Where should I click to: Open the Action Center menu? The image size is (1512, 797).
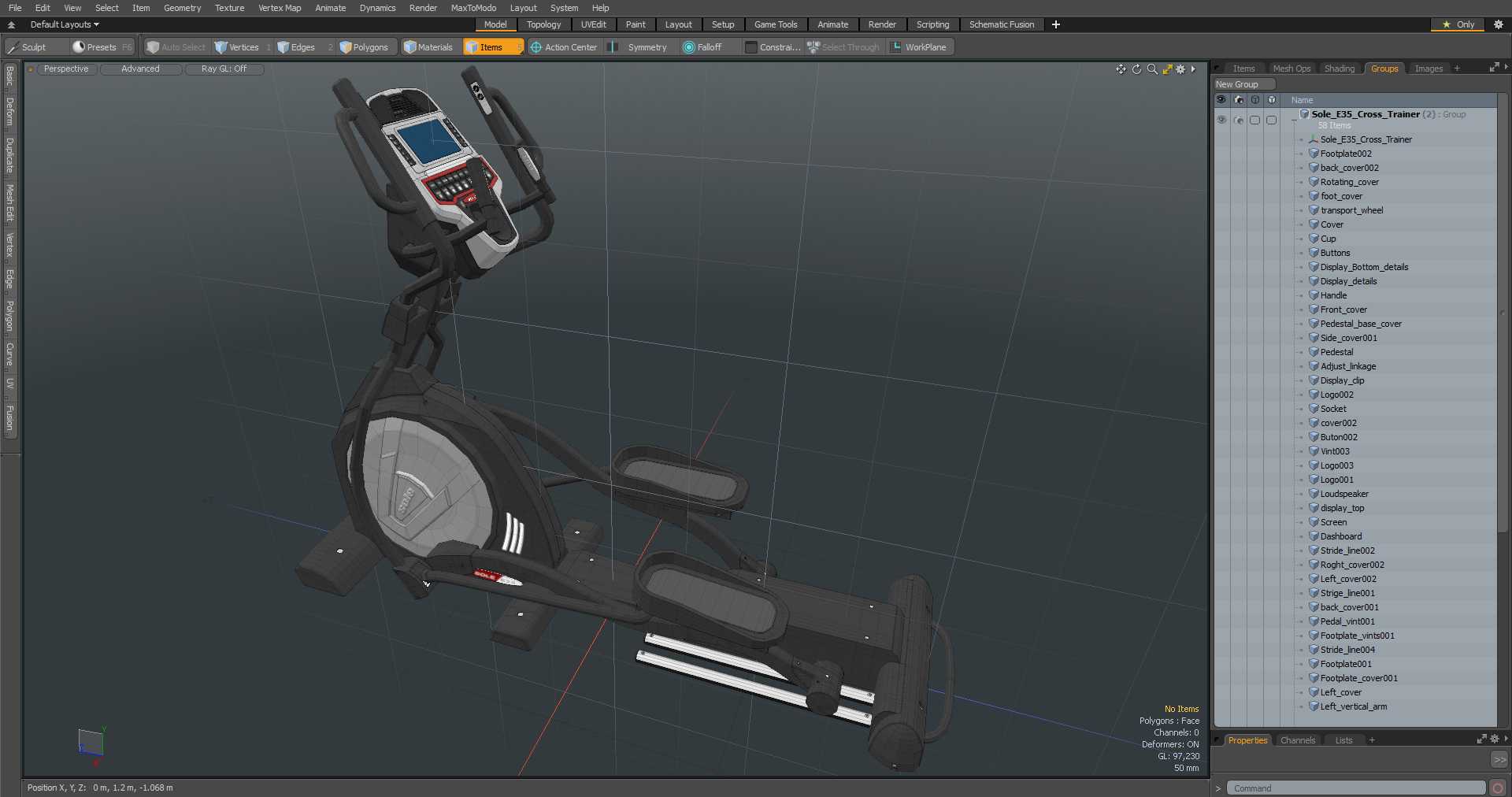click(x=565, y=47)
